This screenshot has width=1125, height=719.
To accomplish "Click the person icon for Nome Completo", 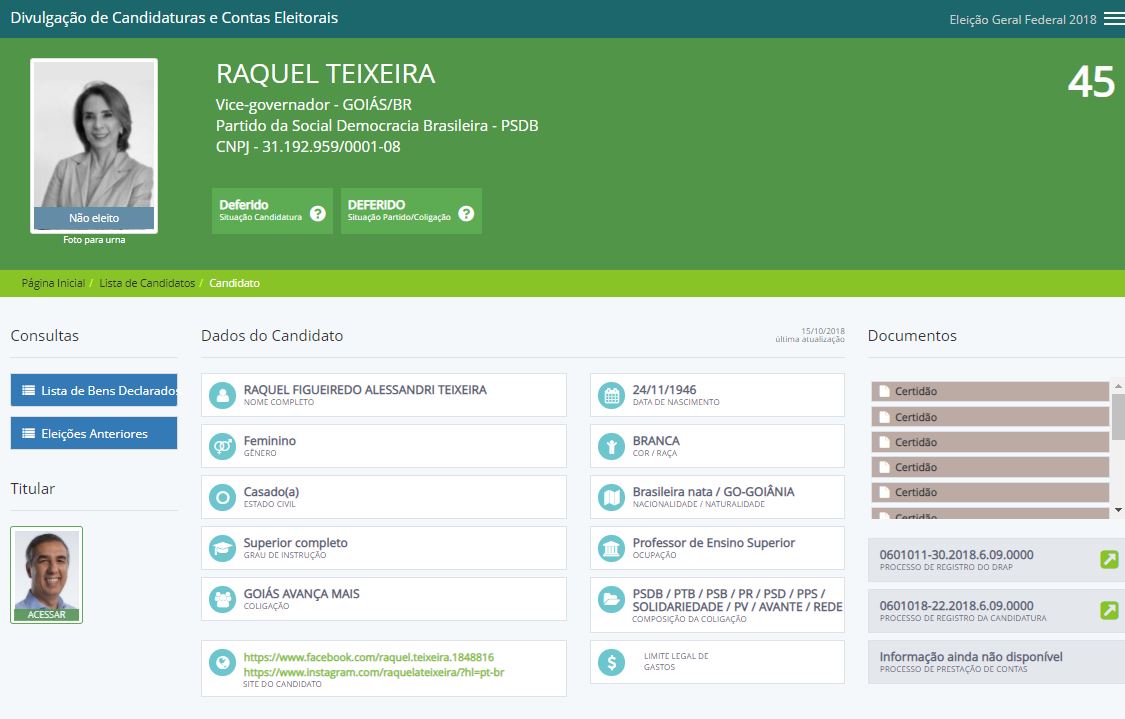I will [222, 395].
